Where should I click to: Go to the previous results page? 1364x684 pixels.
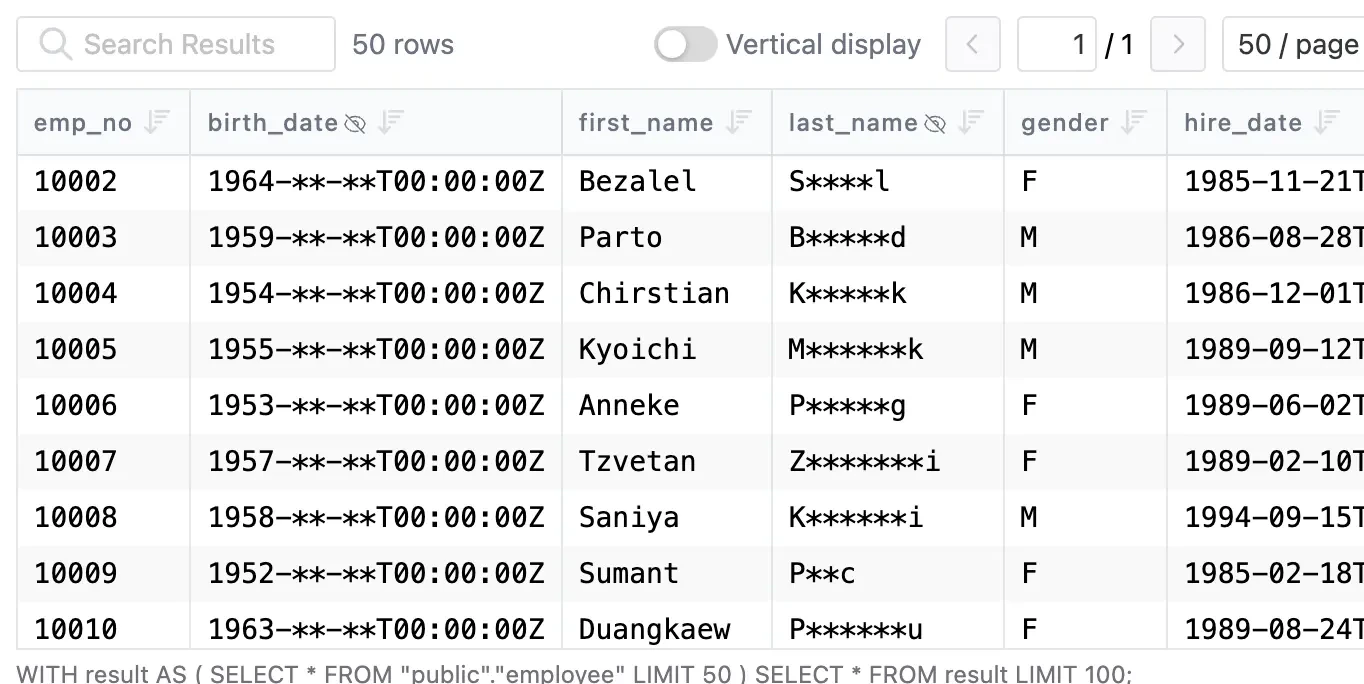[x=972, y=44]
